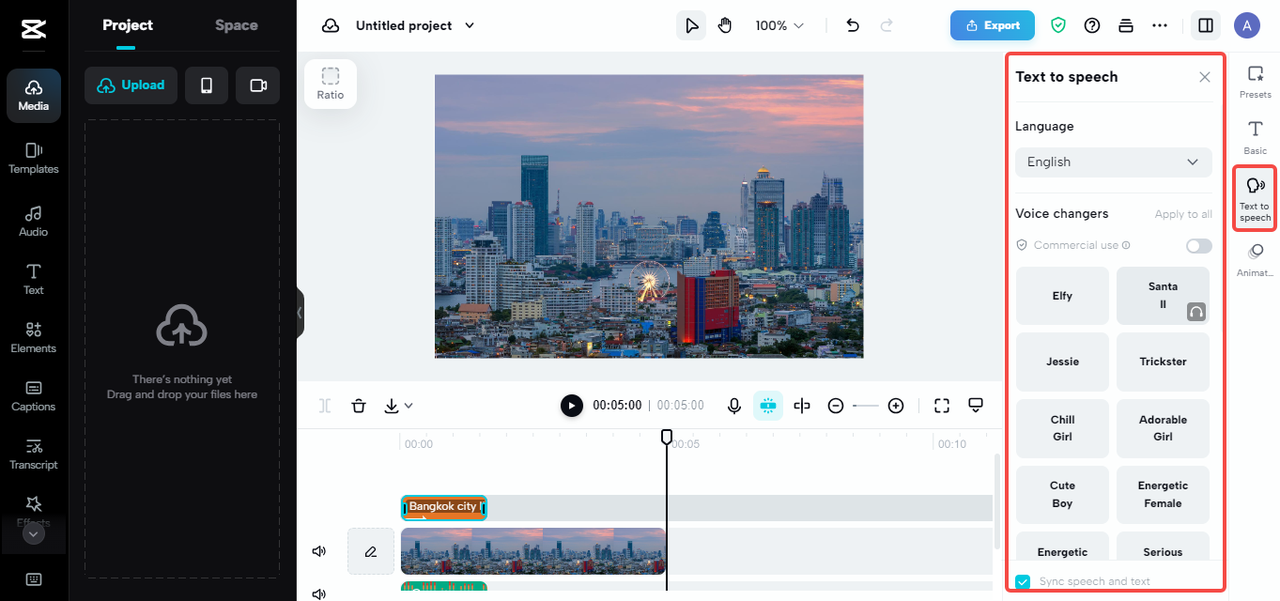This screenshot has height=601, width=1280.
Task: Click the Upload button
Action: [131, 85]
